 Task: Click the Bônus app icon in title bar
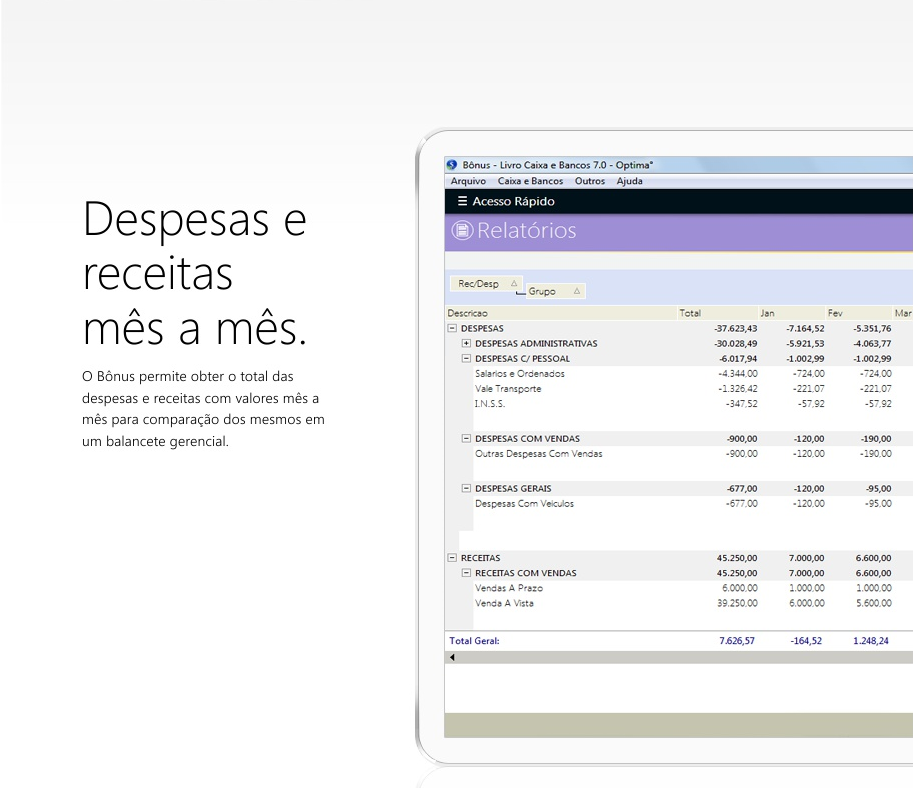(452, 165)
